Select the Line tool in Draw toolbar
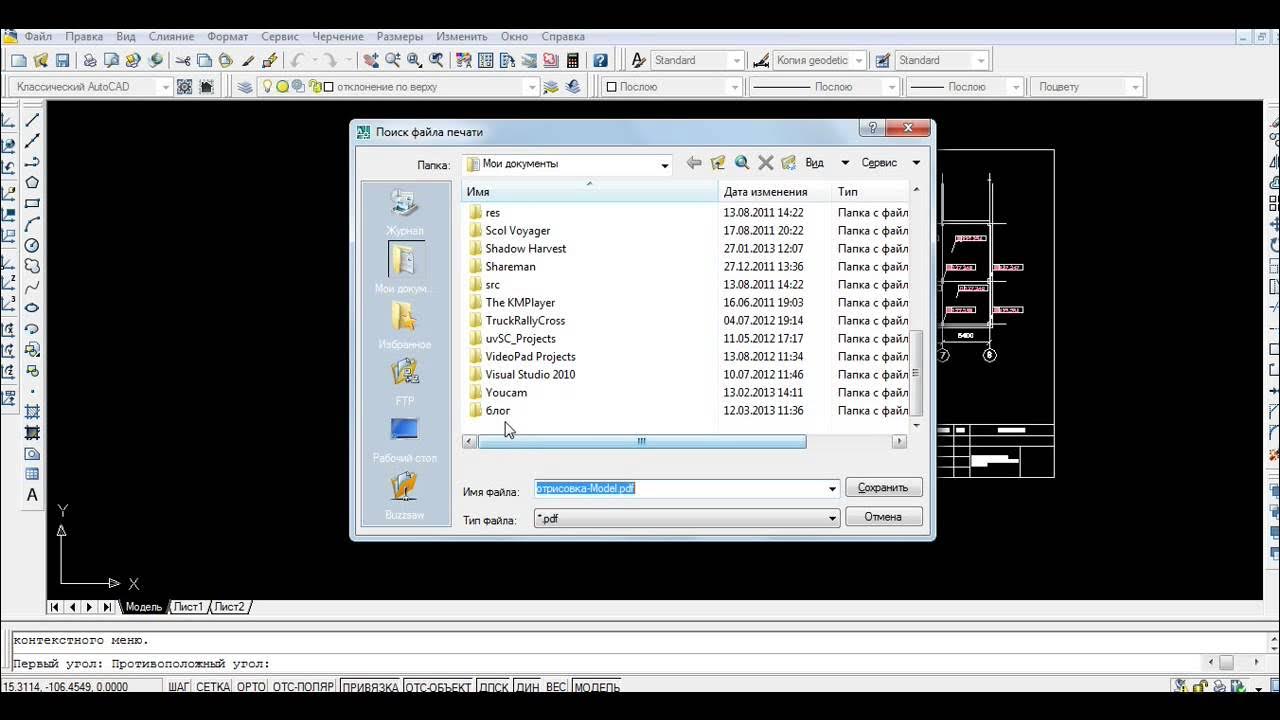 [x=32, y=120]
